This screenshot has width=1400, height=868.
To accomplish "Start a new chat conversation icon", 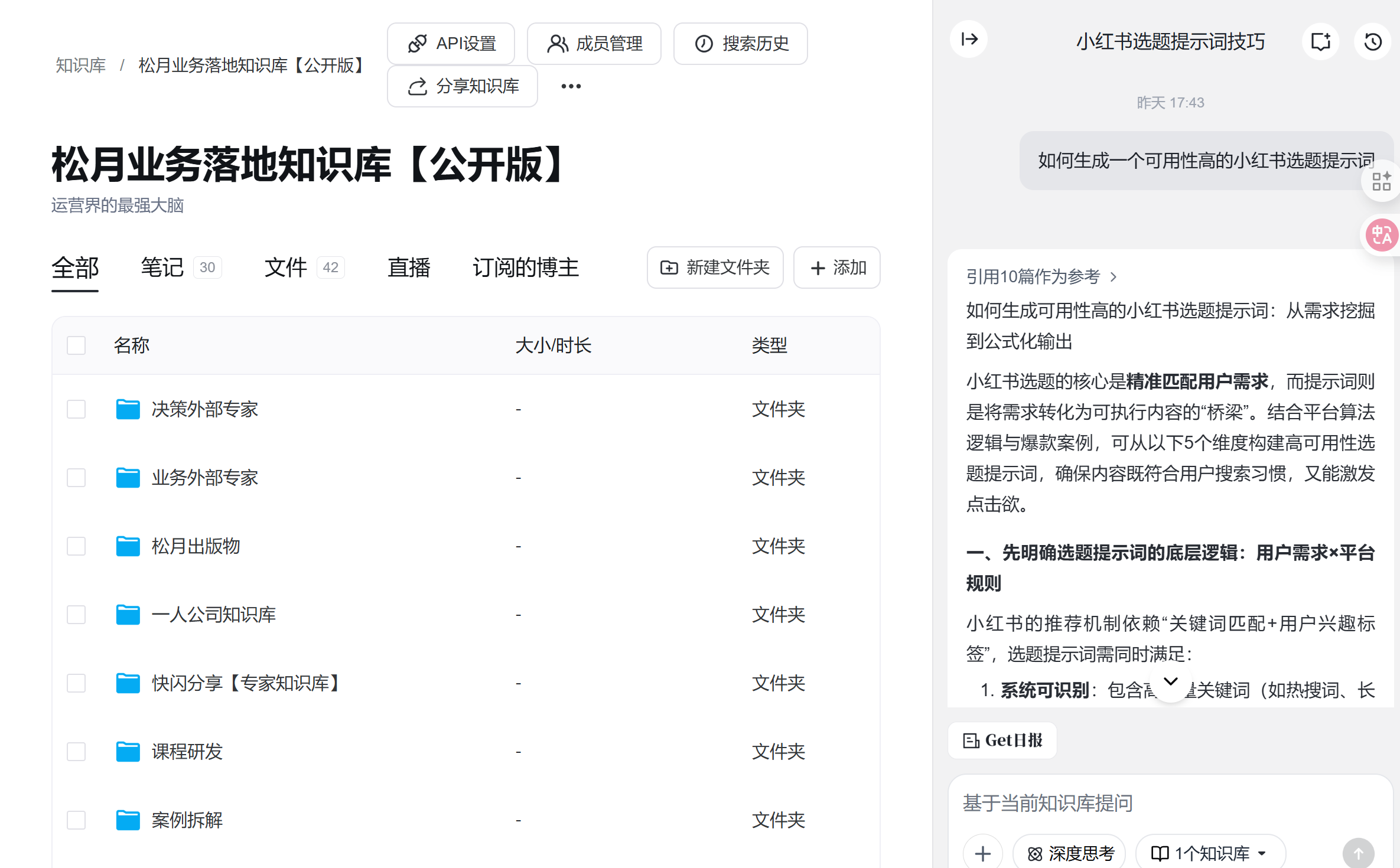I will tap(1320, 42).
